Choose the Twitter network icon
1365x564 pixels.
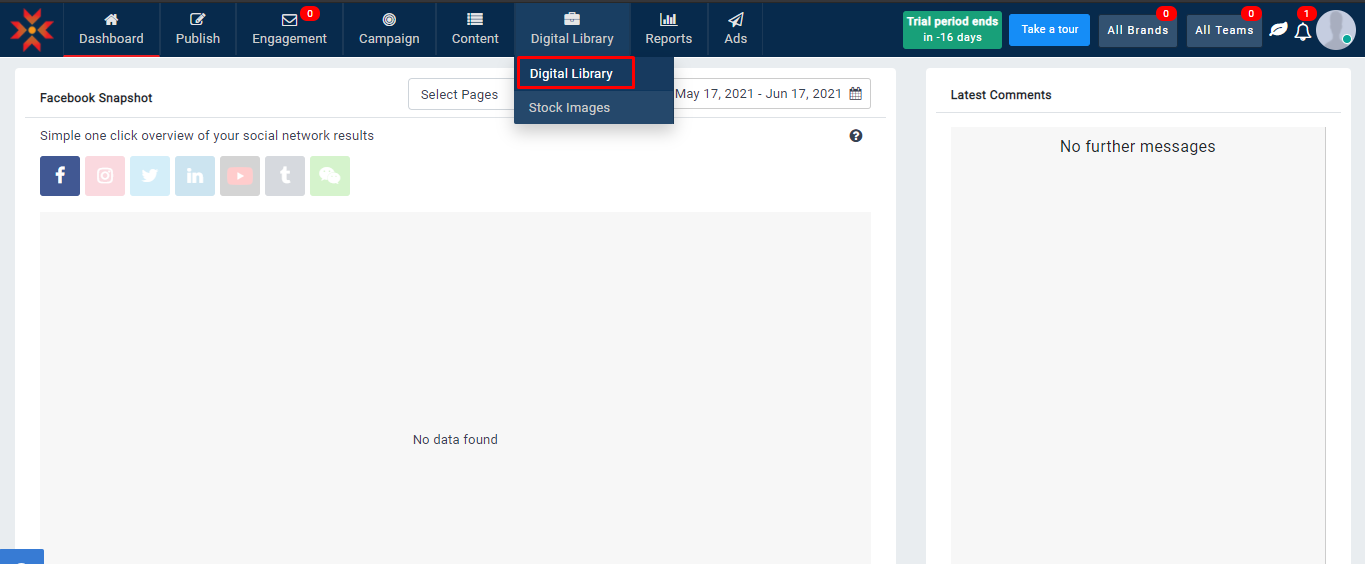click(x=150, y=176)
